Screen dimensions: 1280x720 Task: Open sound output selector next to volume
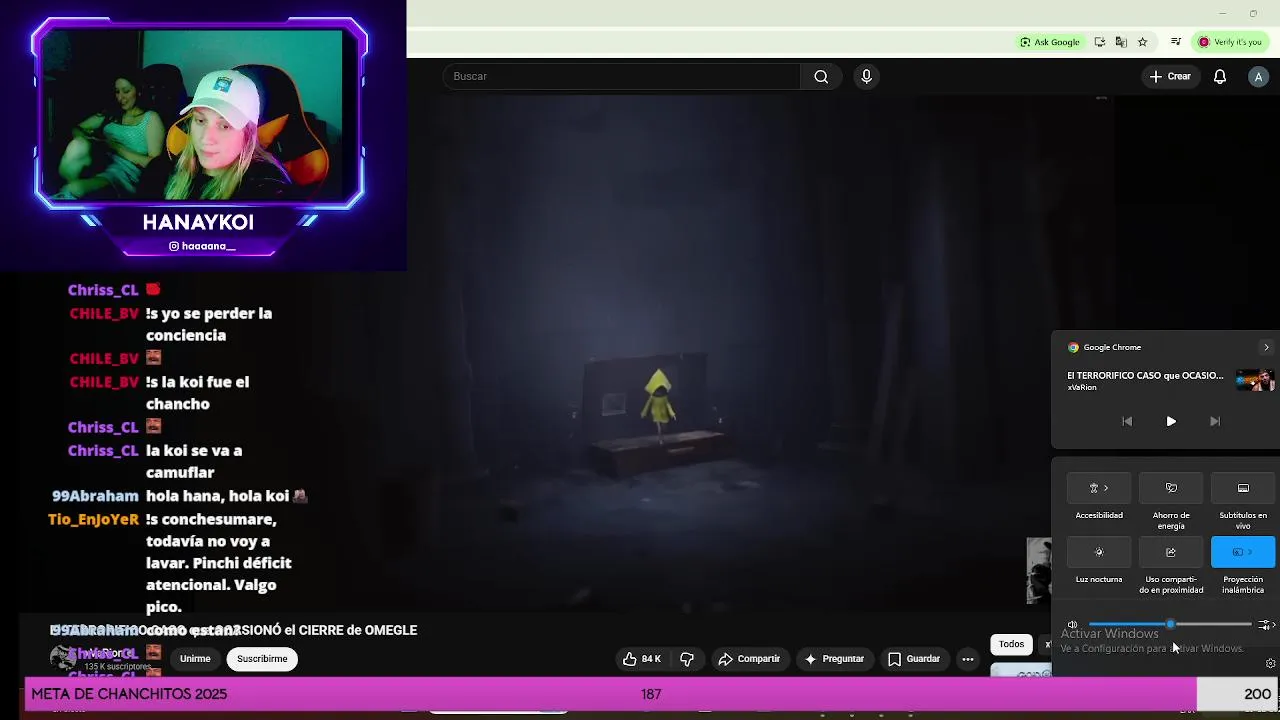point(1265,625)
